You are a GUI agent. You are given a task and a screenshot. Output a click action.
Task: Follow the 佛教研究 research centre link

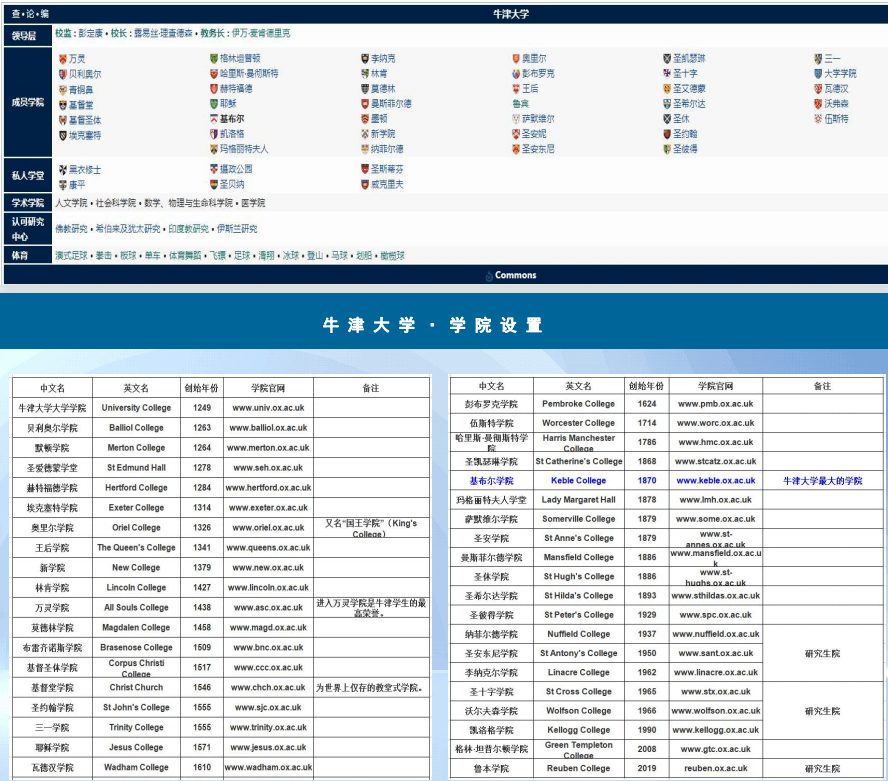[72, 229]
